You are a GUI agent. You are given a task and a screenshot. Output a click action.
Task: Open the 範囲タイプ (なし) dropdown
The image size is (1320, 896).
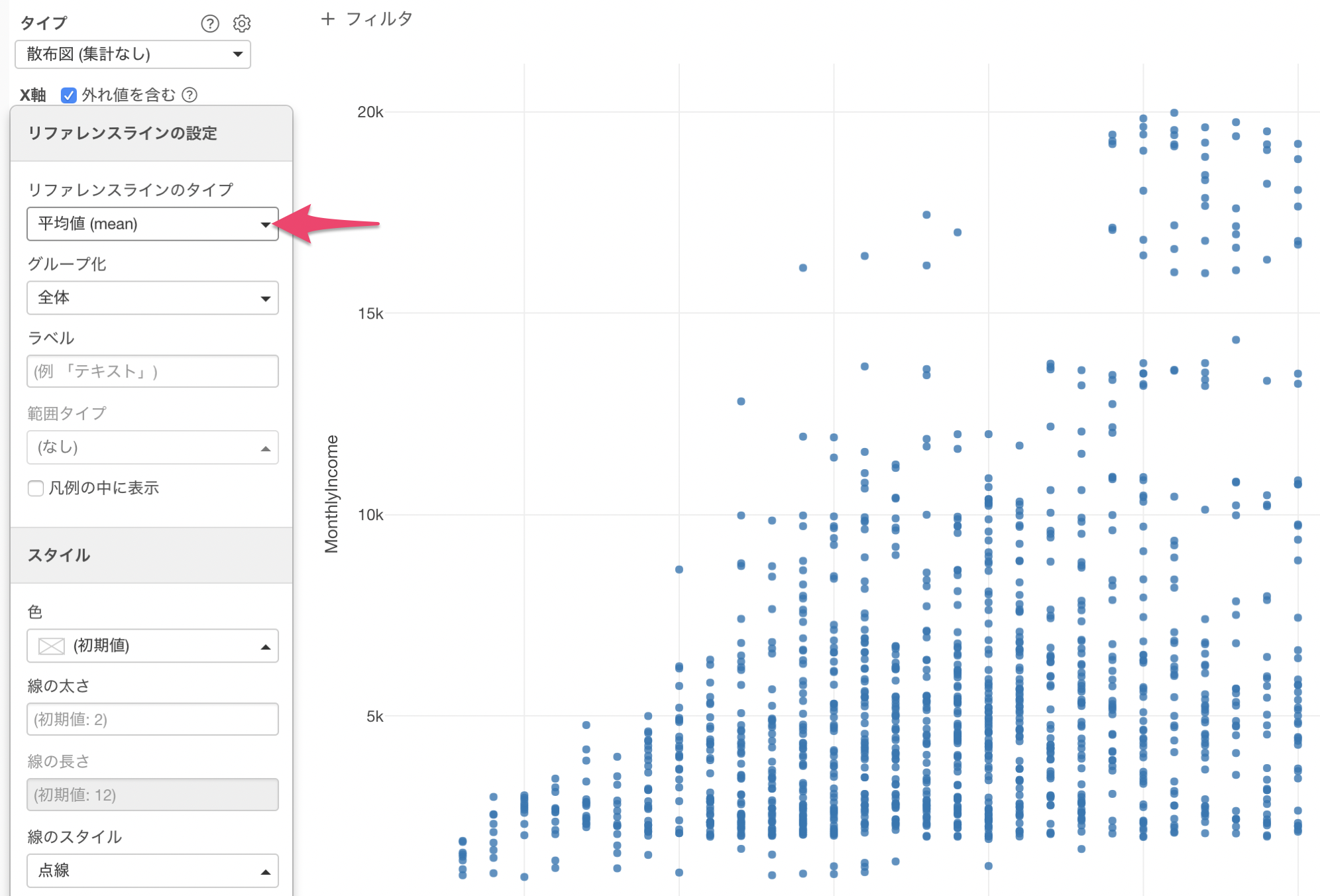152,447
